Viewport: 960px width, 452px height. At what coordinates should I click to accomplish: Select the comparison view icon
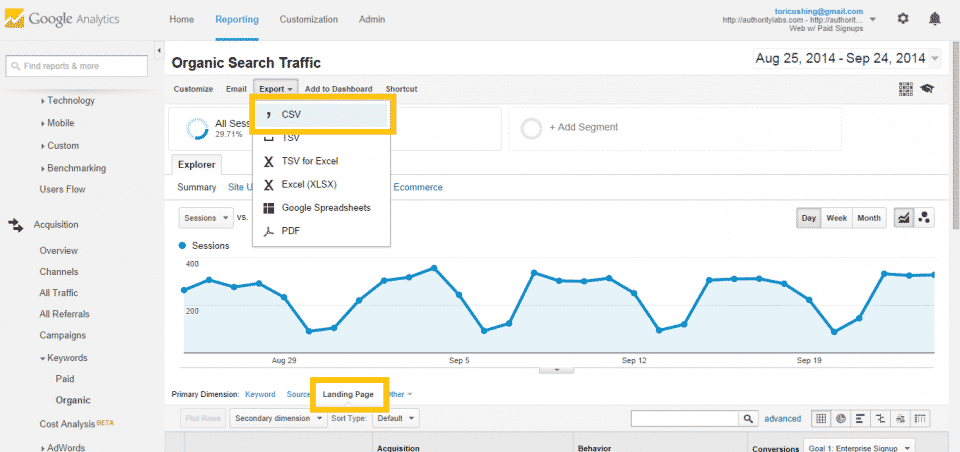880,418
